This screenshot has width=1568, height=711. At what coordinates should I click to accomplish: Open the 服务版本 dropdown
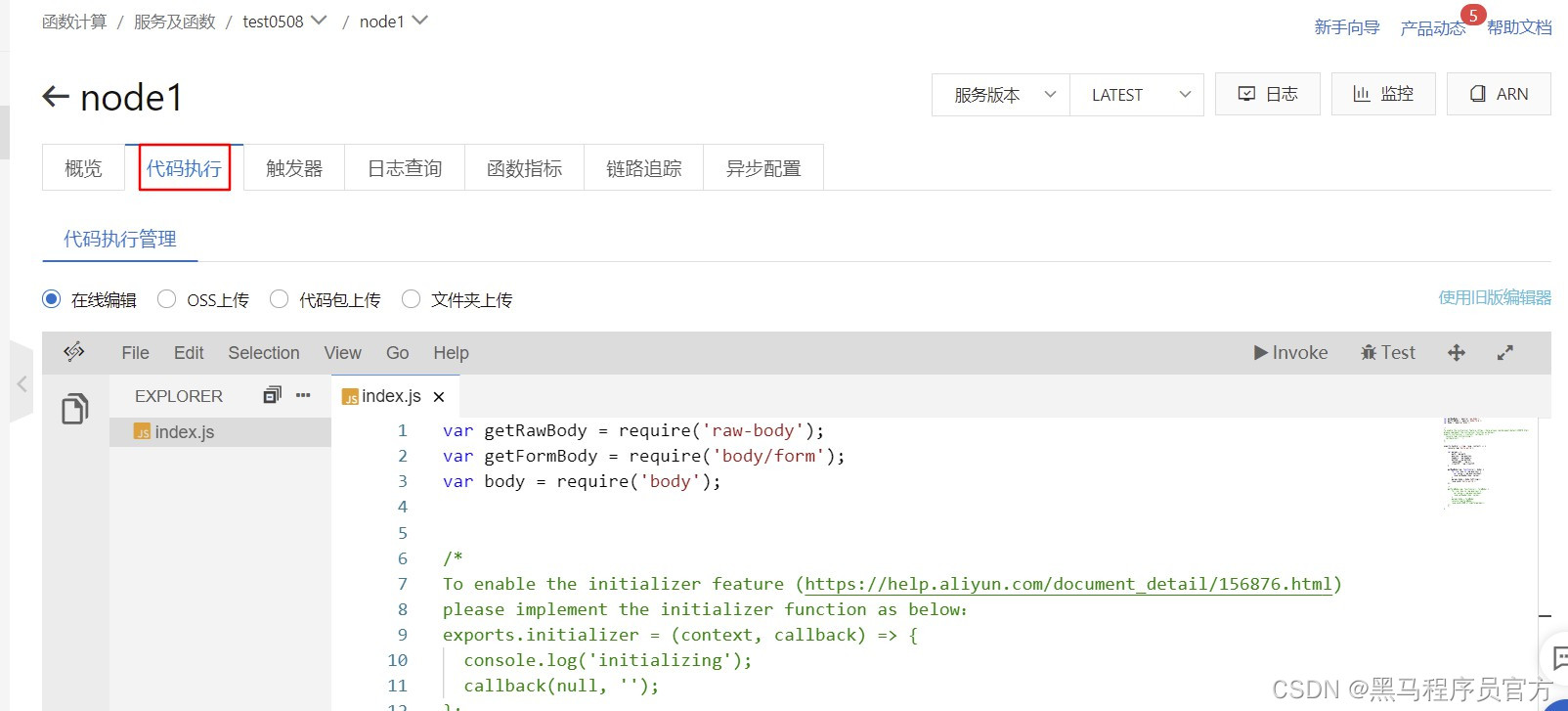coord(1001,95)
